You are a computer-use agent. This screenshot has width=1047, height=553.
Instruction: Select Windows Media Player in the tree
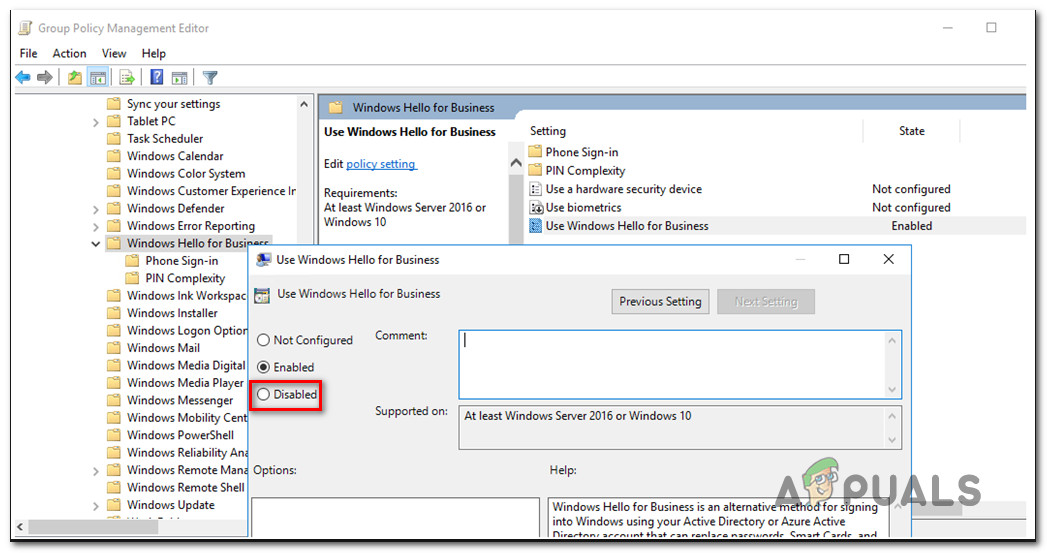tap(185, 383)
